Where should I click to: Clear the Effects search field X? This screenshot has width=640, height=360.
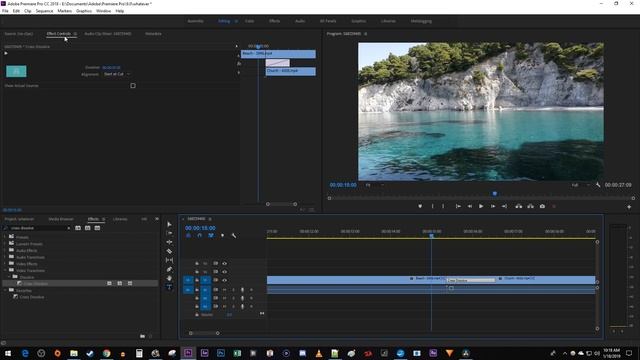(69, 228)
